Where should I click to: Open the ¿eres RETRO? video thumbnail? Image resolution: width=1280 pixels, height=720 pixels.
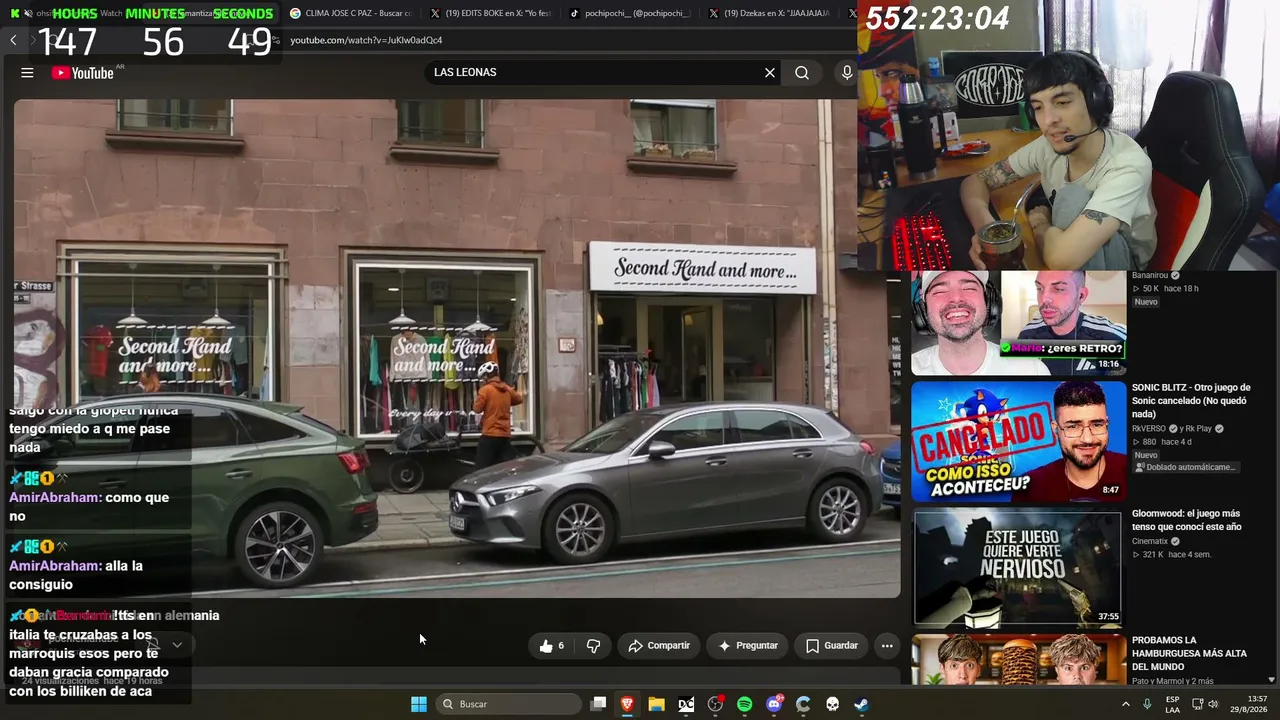(x=1018, y=322)
